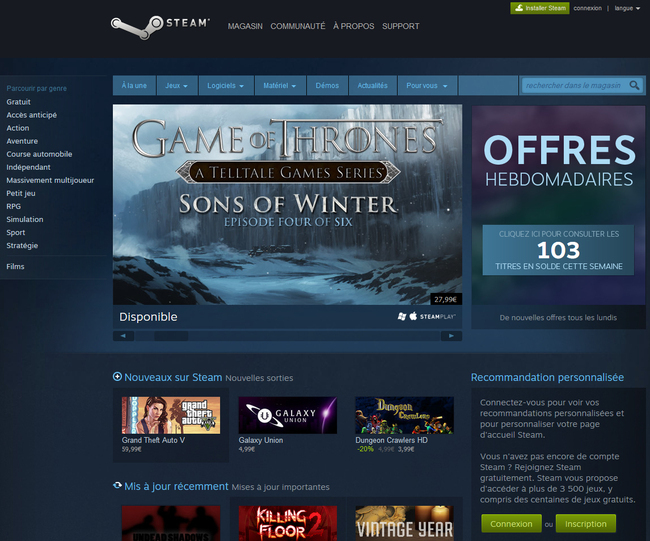This screenshot has height=541, width=650.
Task: Click the 103 titres en solde box
Action: click(x=558, y=250)
